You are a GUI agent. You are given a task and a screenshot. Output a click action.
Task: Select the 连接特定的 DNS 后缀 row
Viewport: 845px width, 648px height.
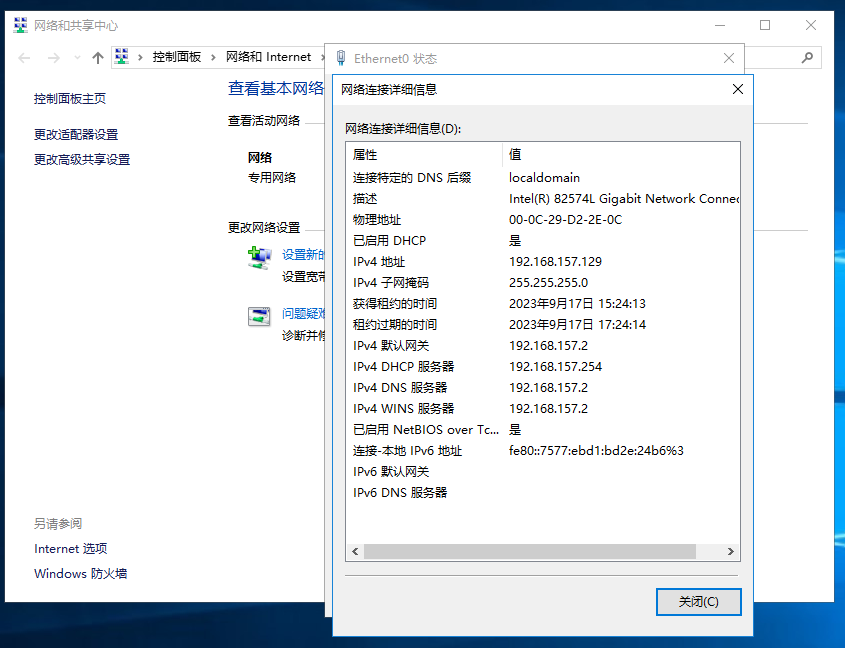pyautogui.click(x=543, y=177)
